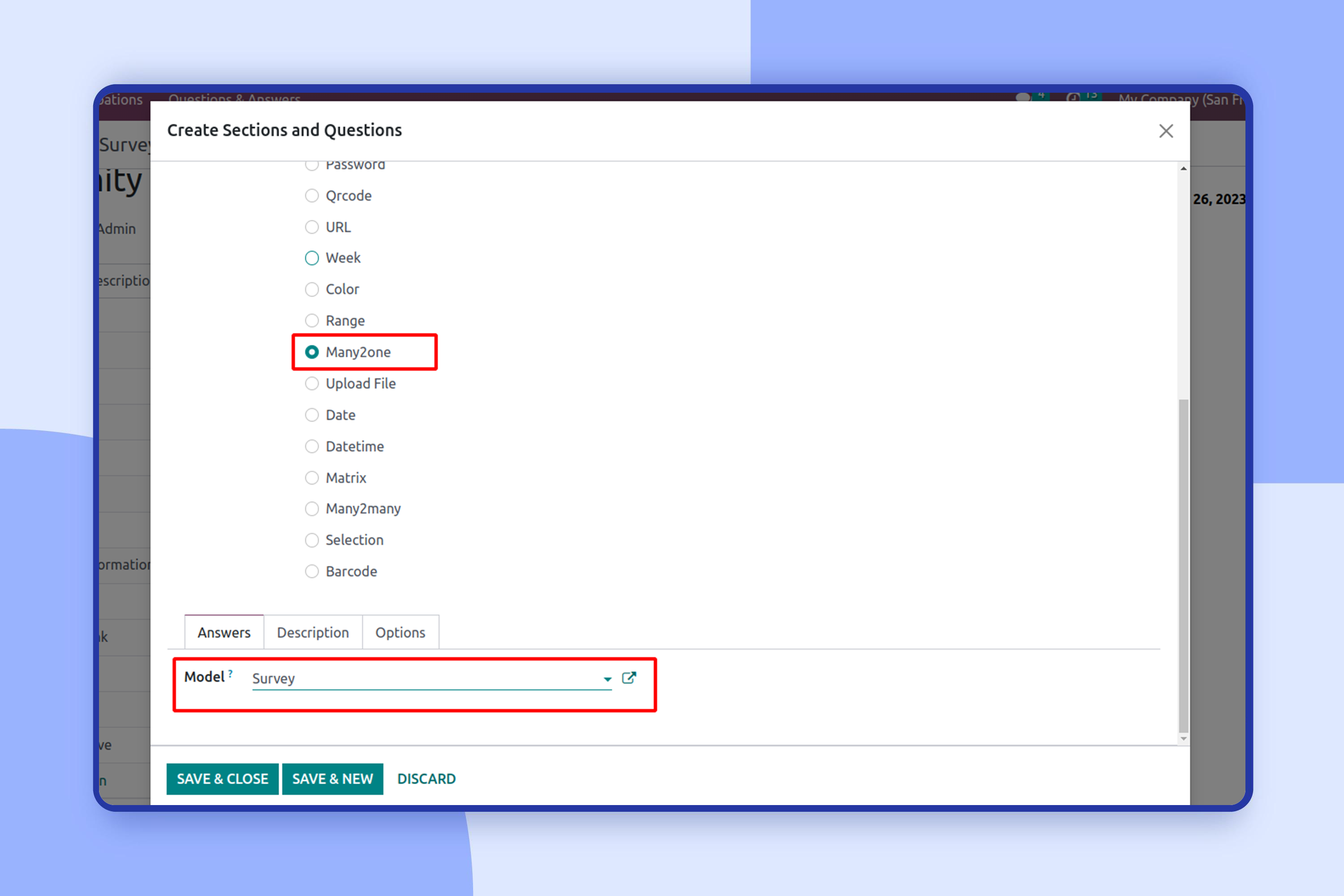Select the Color radio option

(x=311, y=290)
